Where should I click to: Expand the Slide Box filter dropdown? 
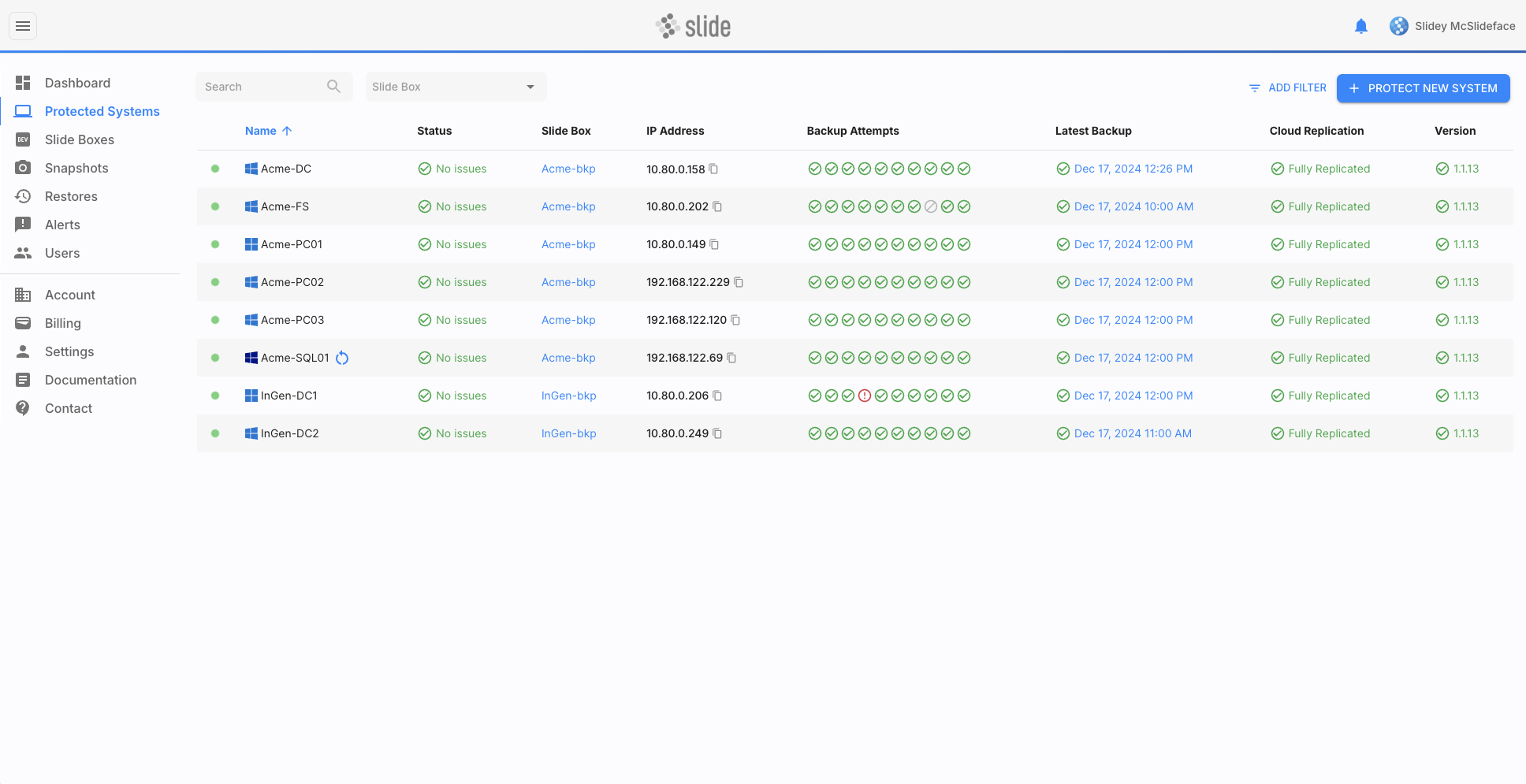click(x=456, y=87)
